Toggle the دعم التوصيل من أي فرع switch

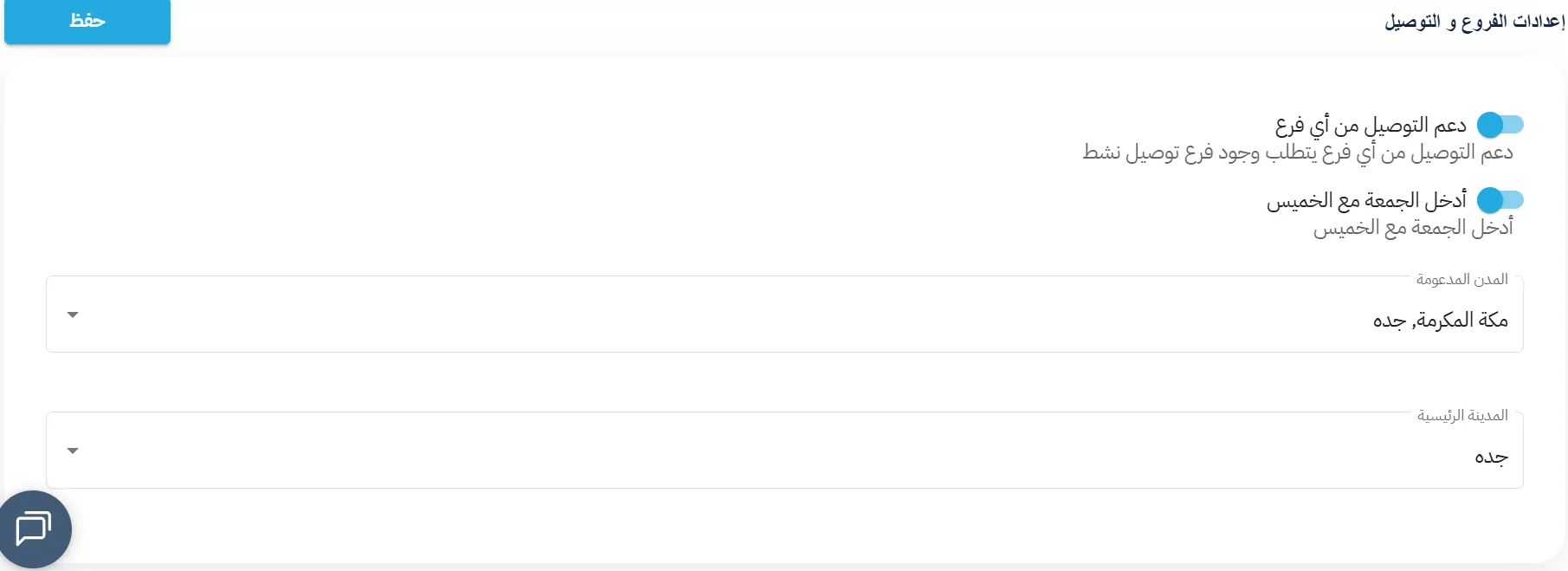pos(1500,125)
